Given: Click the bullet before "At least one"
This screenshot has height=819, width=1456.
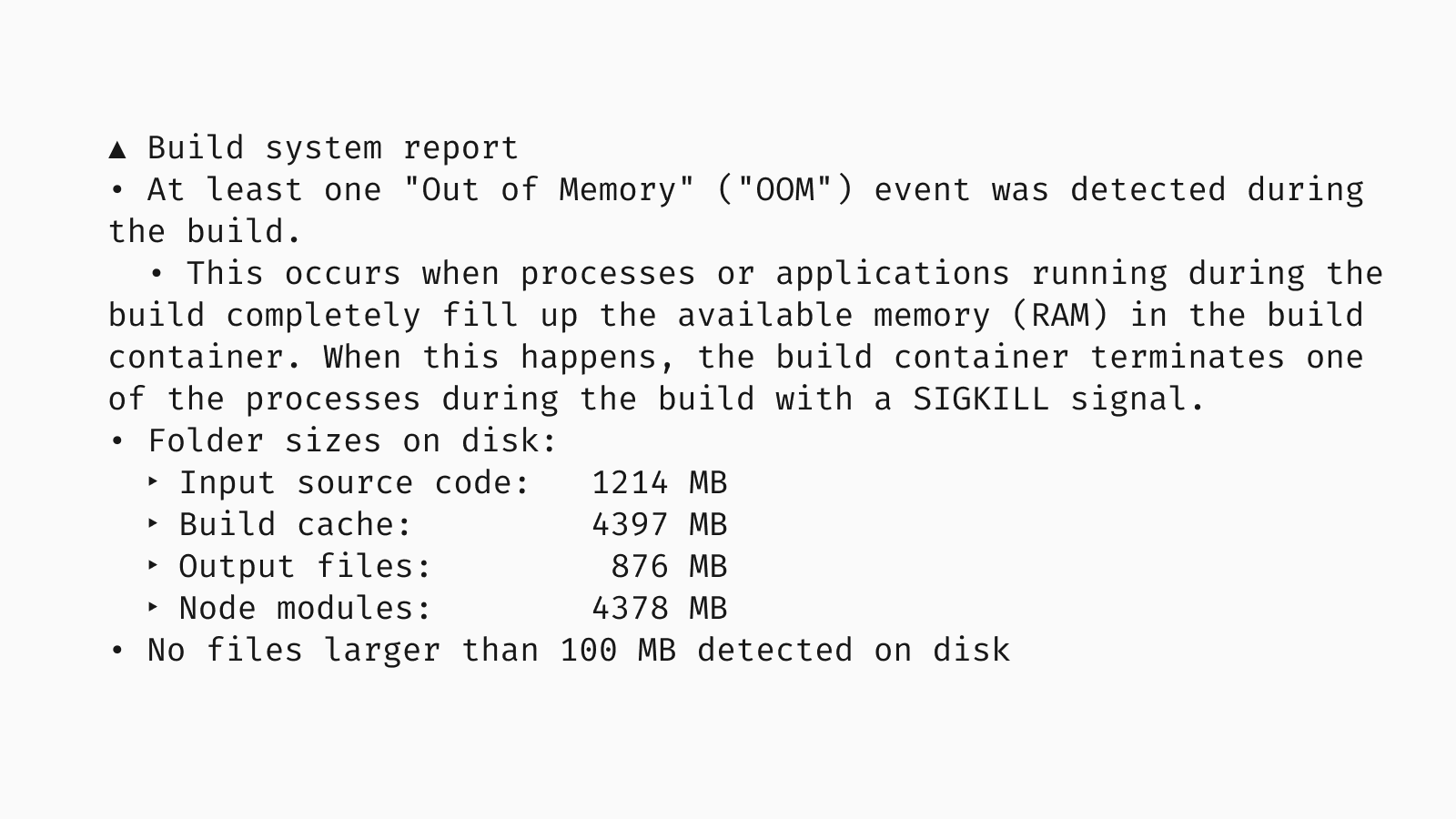Looking at the screenshot, I should pyautogui.click(x=116, y=190).
